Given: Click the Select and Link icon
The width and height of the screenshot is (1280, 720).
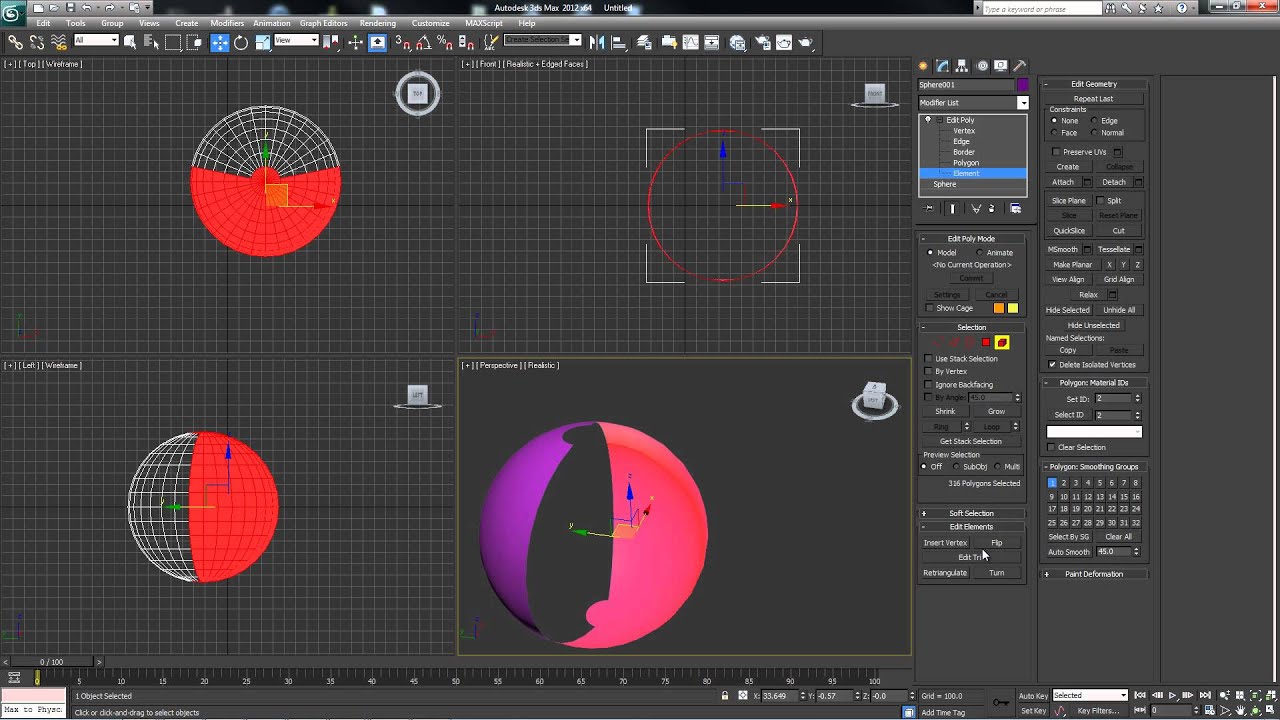Looking at the screenshot, I should (x=15, y=42).
